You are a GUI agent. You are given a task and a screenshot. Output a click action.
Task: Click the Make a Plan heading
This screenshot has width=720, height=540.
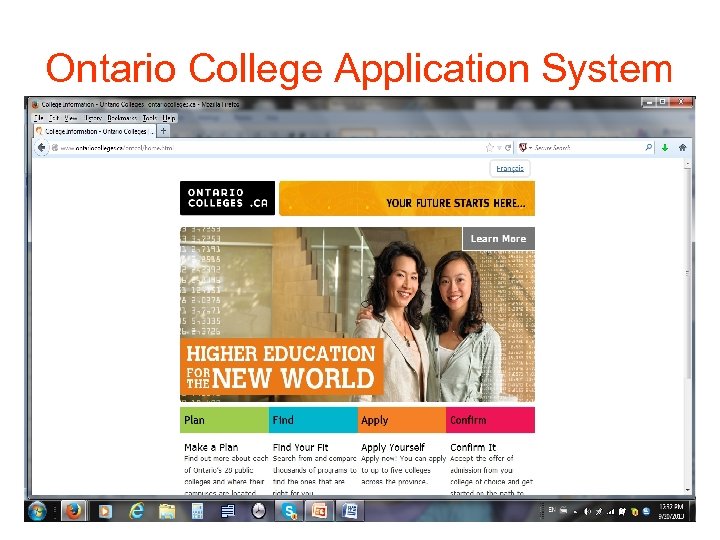click(x=211, y=447)
